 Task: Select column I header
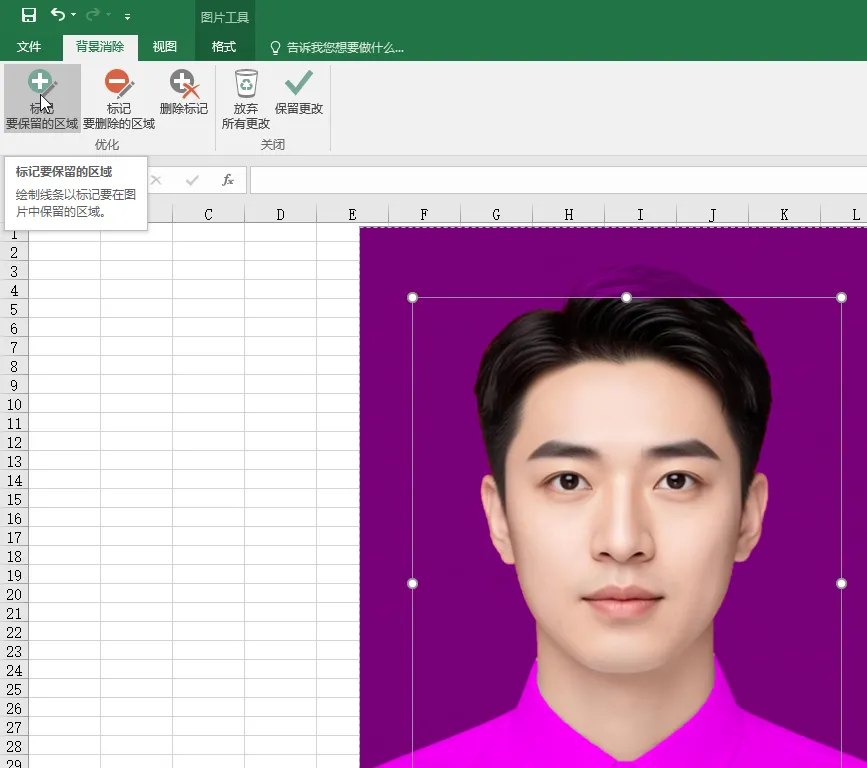640,215
